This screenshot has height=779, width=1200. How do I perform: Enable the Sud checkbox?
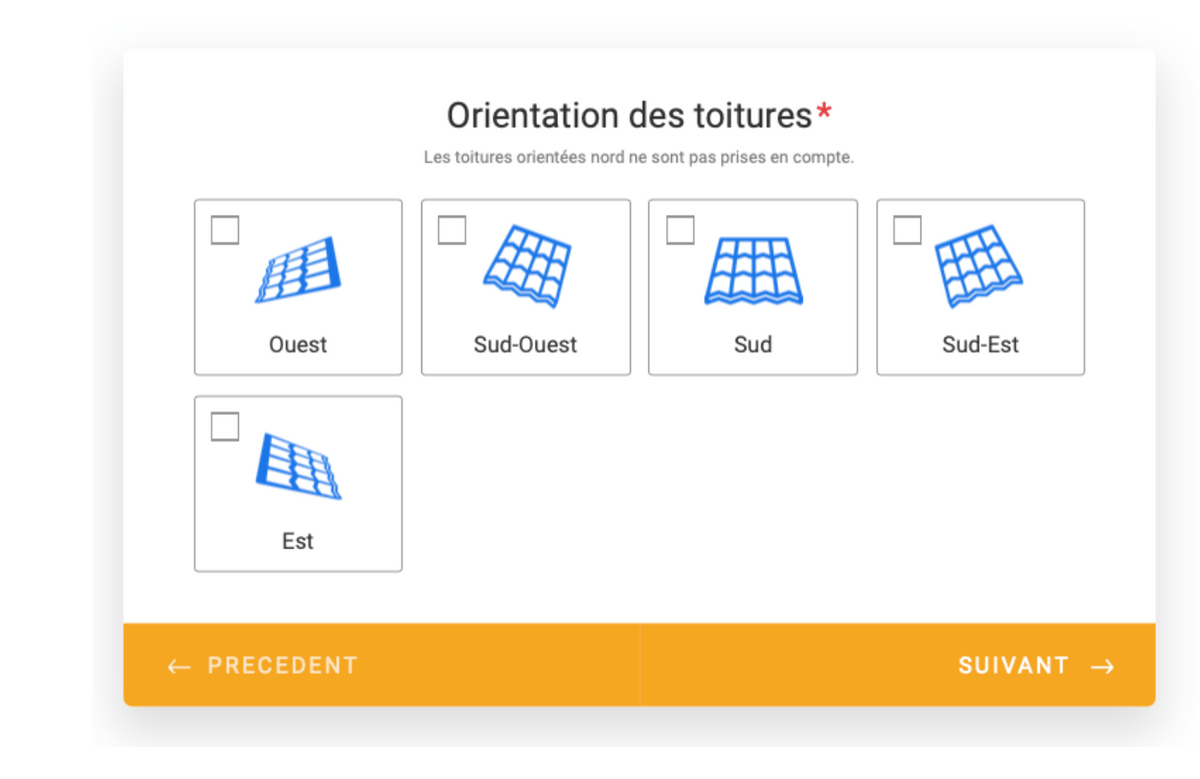coord(680,230)
